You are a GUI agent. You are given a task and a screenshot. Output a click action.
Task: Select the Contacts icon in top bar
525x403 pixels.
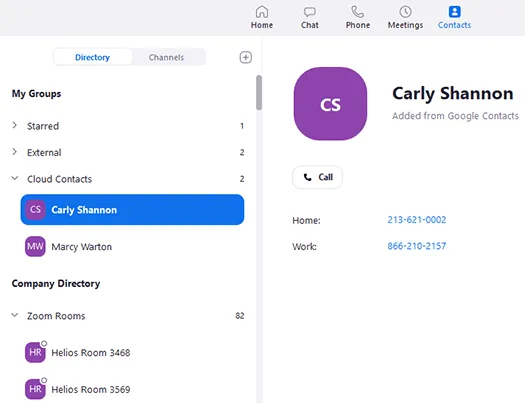pos(454,12)
